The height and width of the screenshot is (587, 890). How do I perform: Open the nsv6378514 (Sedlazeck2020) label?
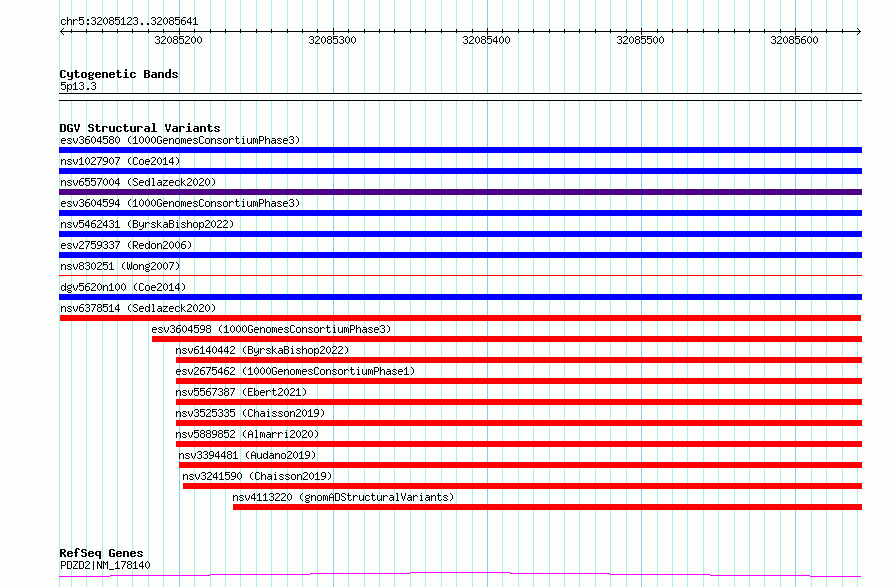click(x=138, y=308)
